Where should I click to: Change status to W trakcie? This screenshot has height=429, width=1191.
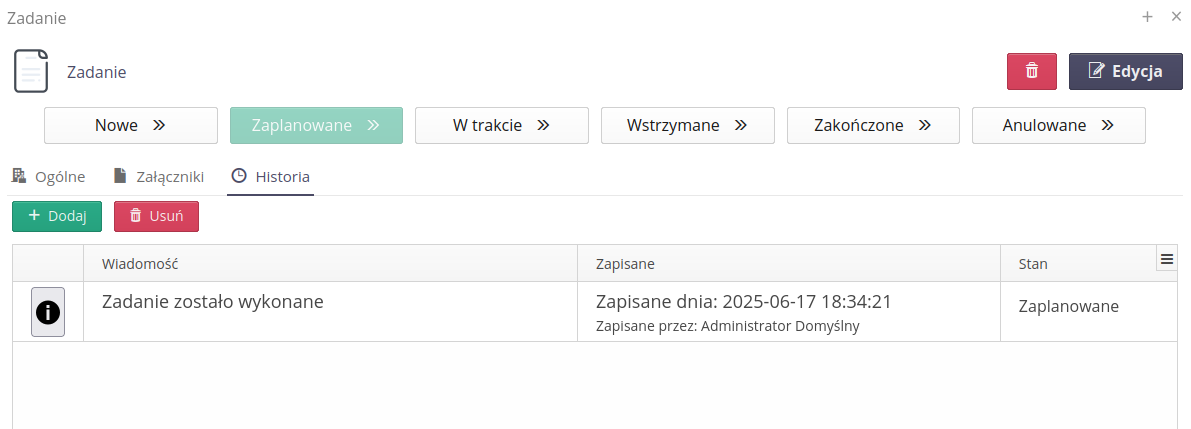click(x=501, y=126)
